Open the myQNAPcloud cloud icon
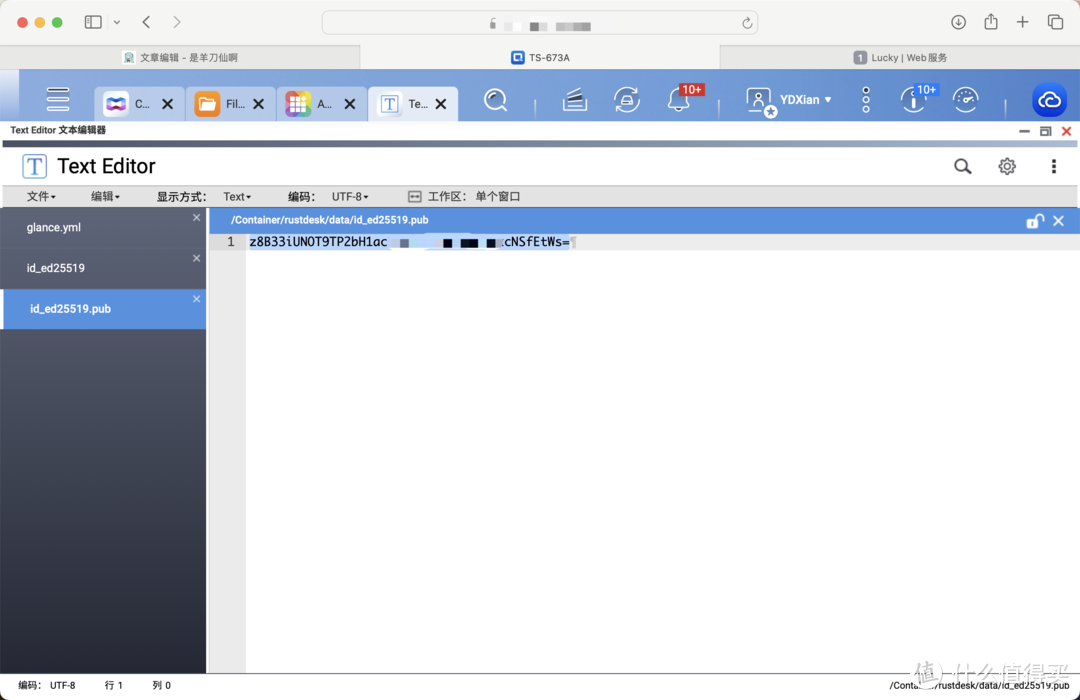The image size is (1080, 700). click(1049, 101)
